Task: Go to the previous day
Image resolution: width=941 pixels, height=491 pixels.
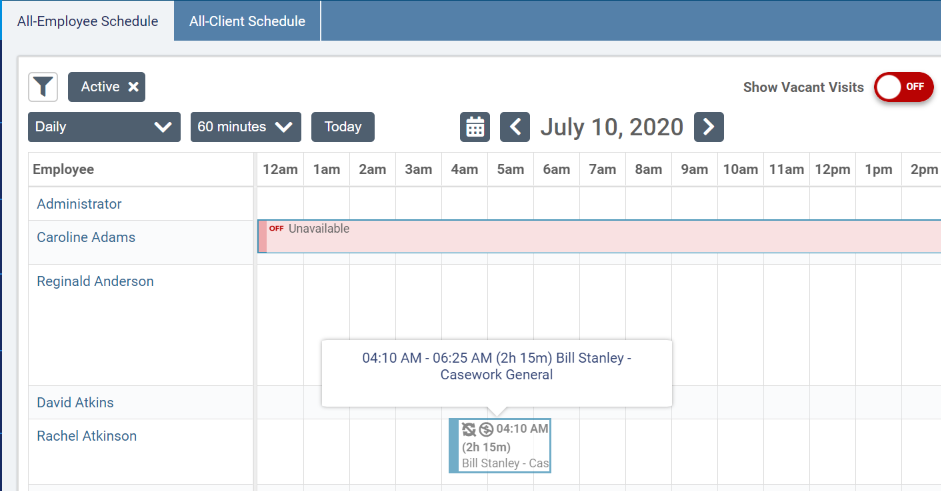Action: [515, 127]
